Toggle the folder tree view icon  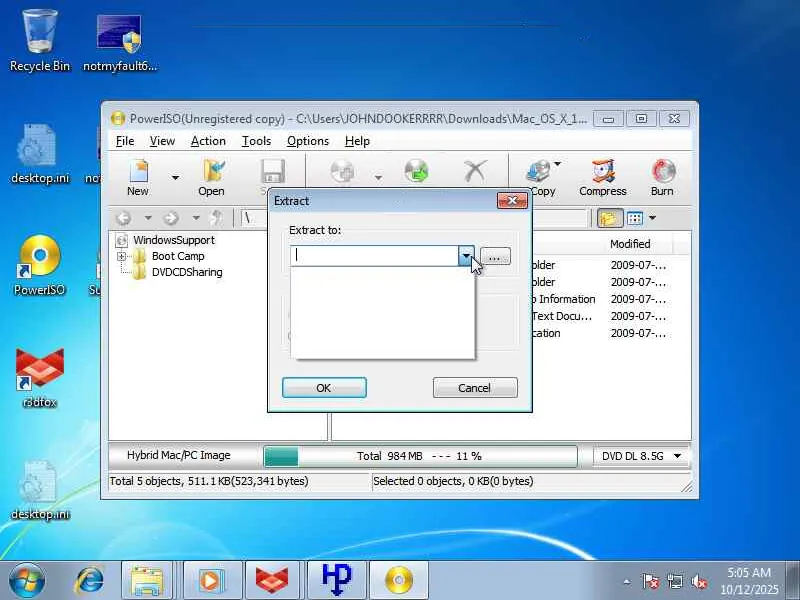click(610, 218)
